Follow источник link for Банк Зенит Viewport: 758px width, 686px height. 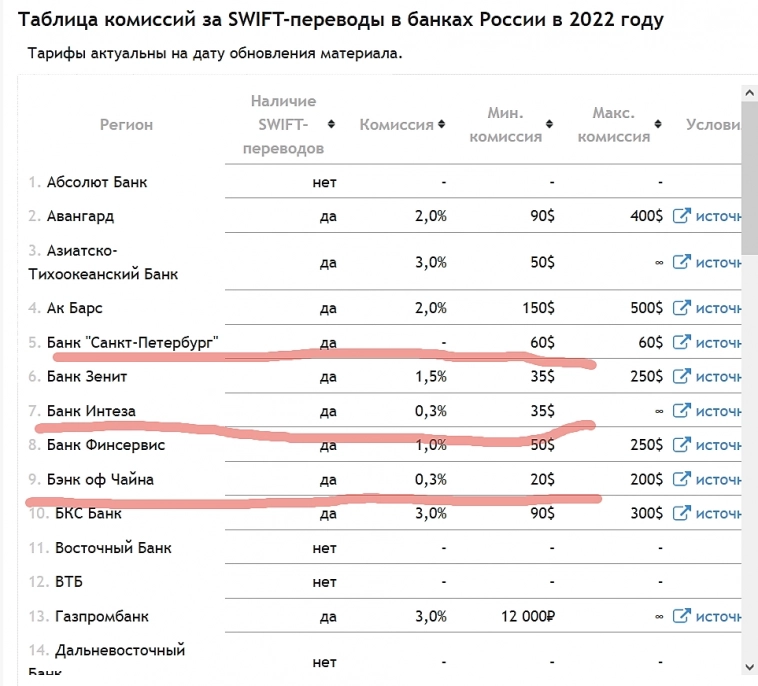tap(718, 377)
